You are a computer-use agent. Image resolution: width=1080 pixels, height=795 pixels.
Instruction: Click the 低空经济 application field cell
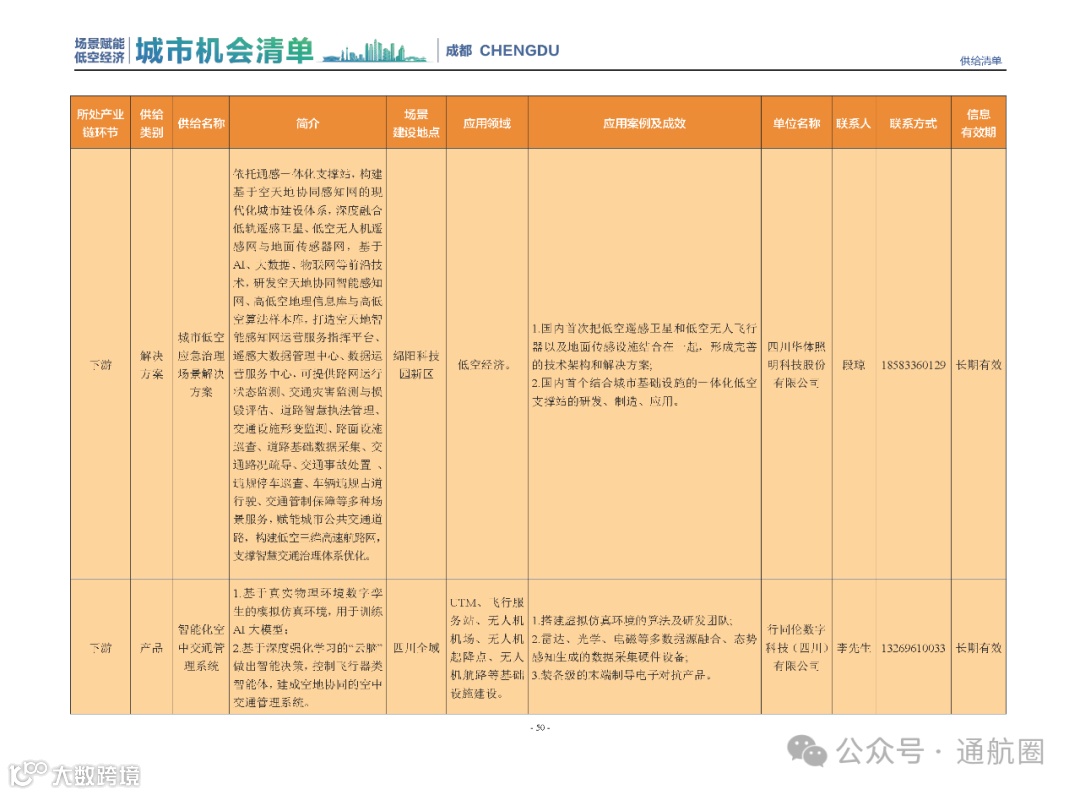pos(485,364)
